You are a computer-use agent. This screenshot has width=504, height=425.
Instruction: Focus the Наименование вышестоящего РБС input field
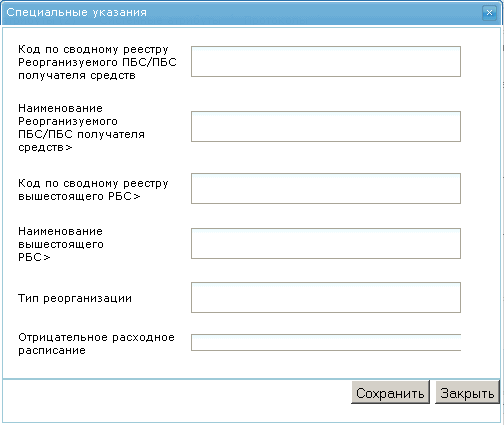point(326,243)
